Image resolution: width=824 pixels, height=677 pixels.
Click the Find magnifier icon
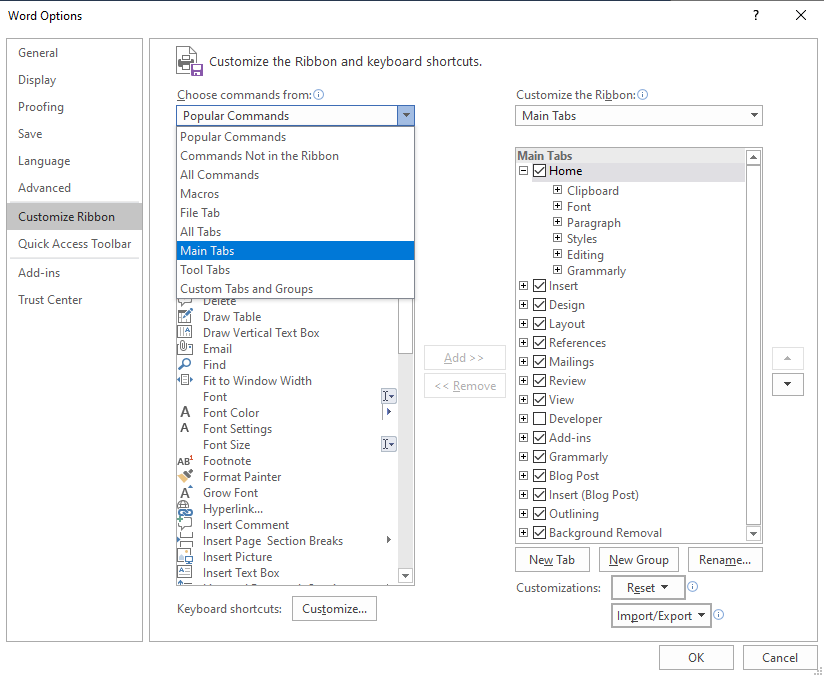185,364
